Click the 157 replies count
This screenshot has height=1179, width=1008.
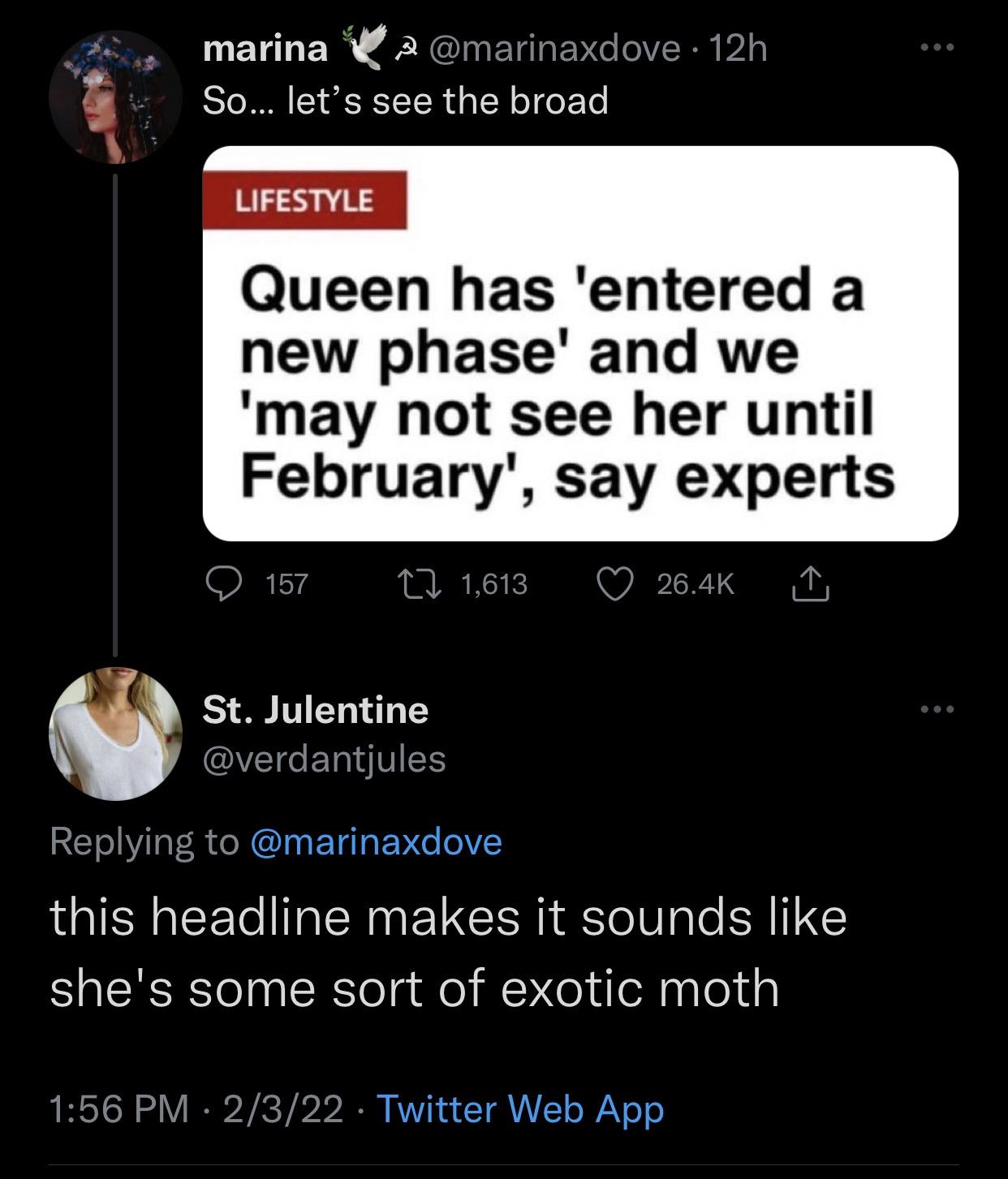pyautogui.click(x=287, y=584)
